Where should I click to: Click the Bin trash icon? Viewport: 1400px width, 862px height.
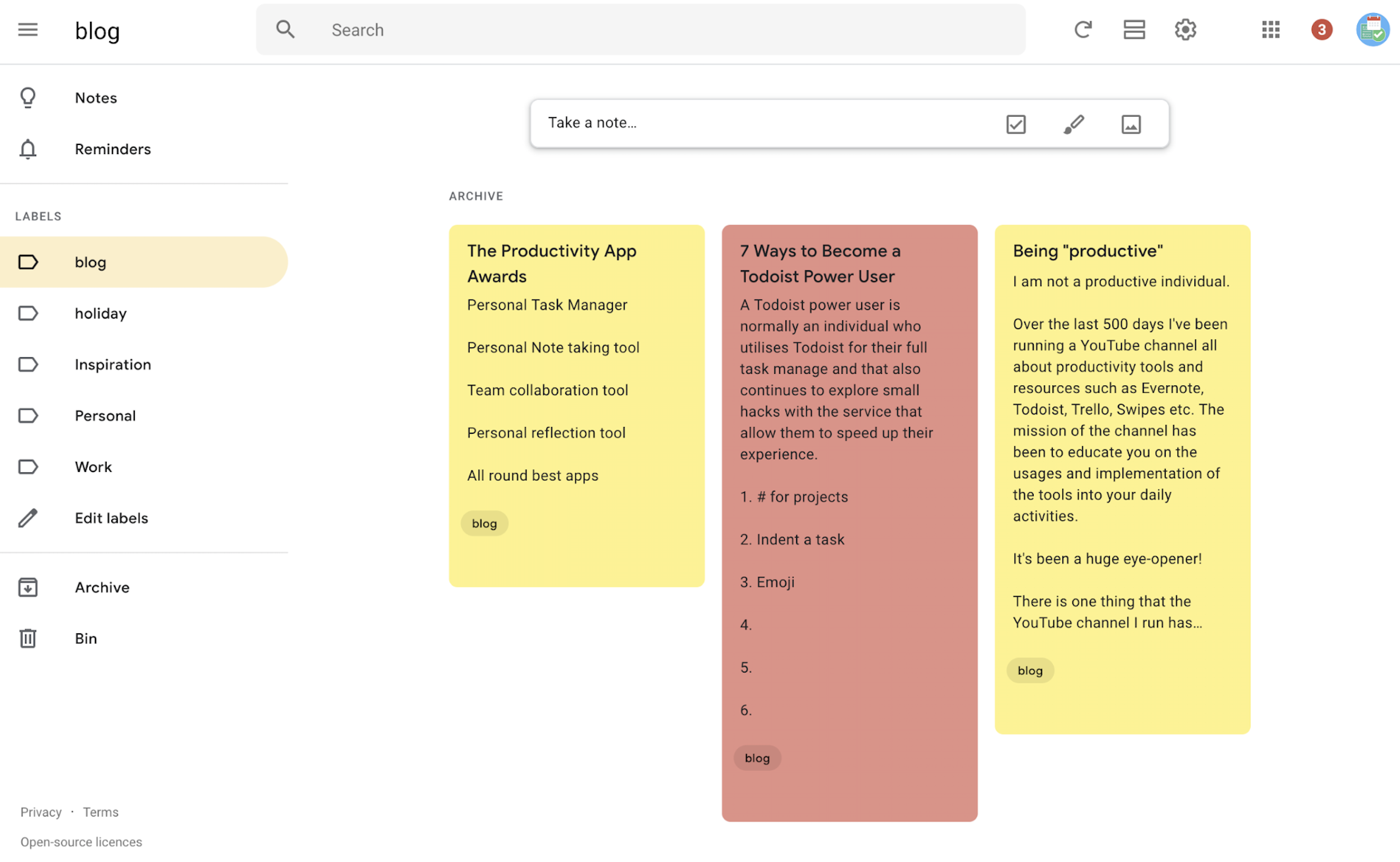point(29,637)
